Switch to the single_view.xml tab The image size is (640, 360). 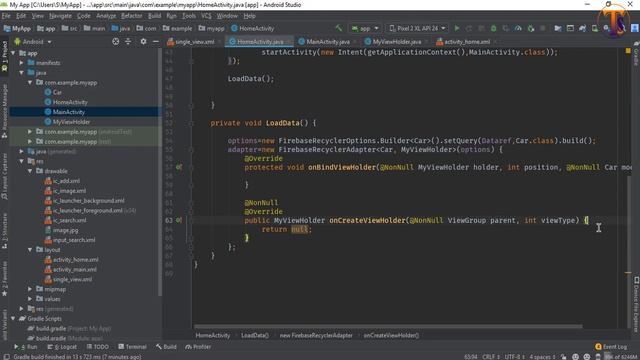coord(194,42)
